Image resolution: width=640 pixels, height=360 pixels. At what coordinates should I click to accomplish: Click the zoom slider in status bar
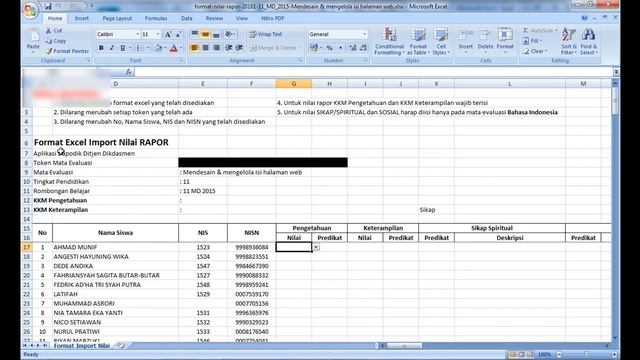(x=586, y=354)
